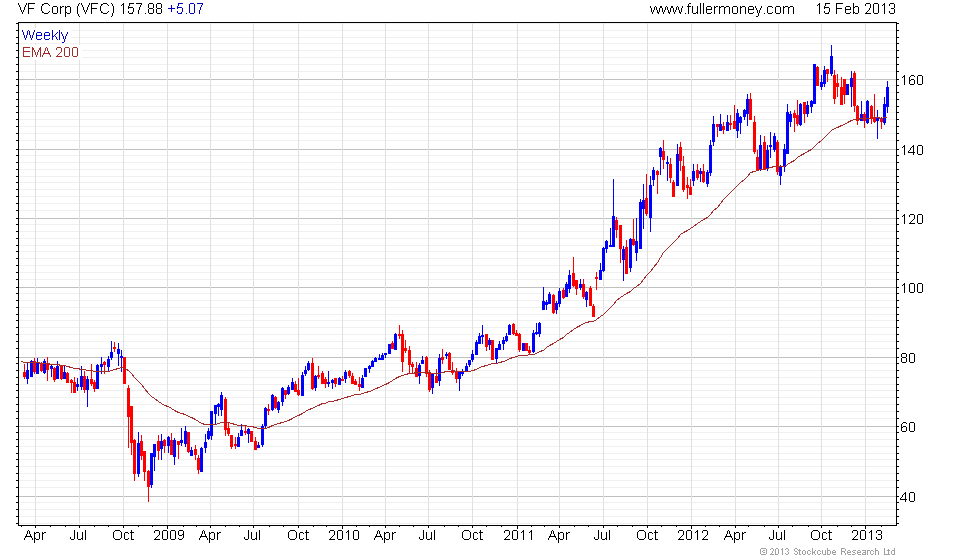Click the 60 price axis label
The width and height of the screenshot is (980, 560).
click(x=908, y=428)
